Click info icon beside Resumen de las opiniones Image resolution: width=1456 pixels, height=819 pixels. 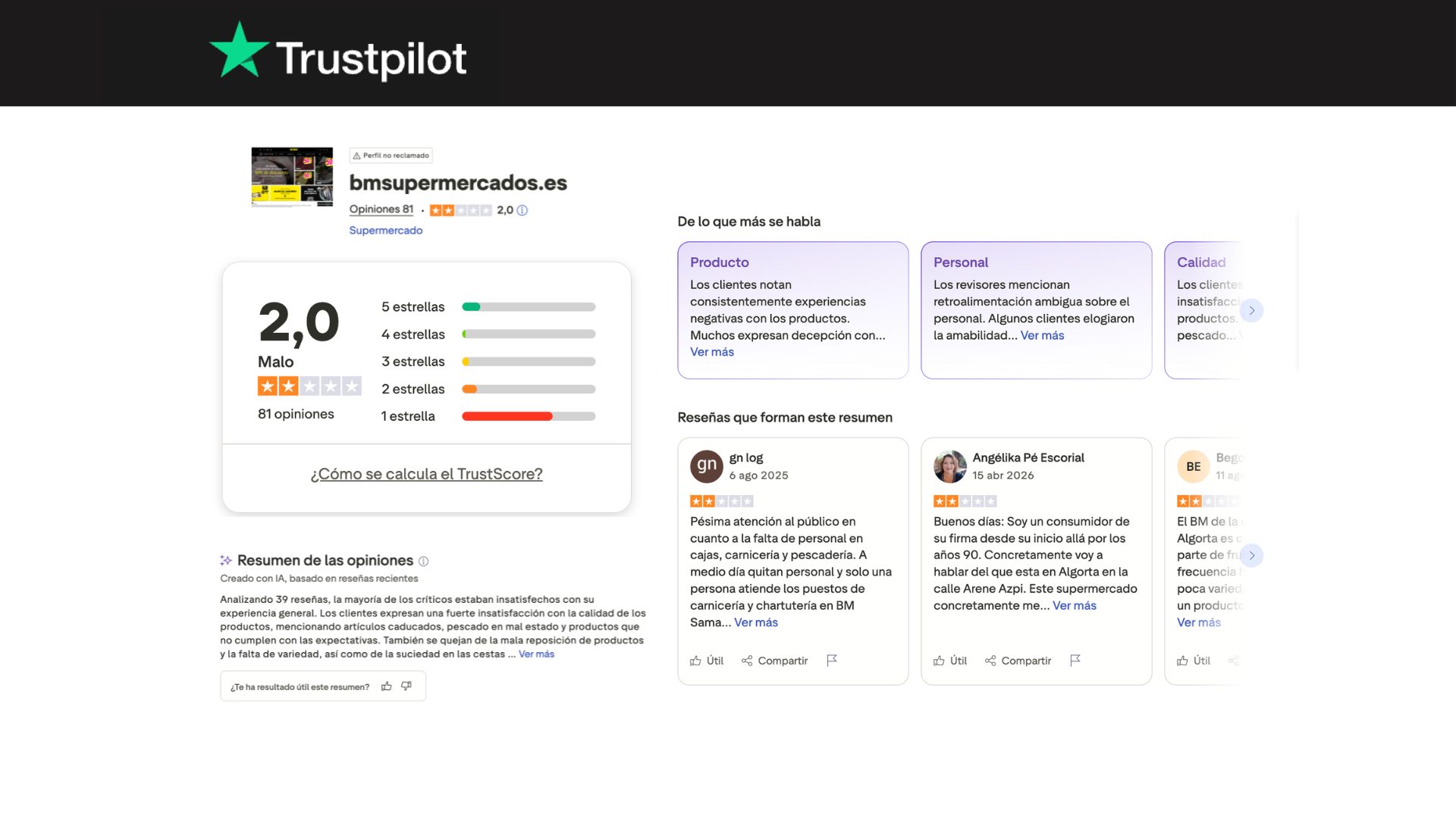pyautogui.click(x=424, y=561)
